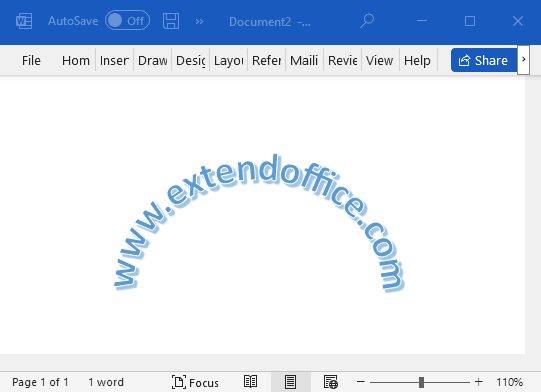Open the View ribbon tab
541x392 pixels.
pos(380,60)
